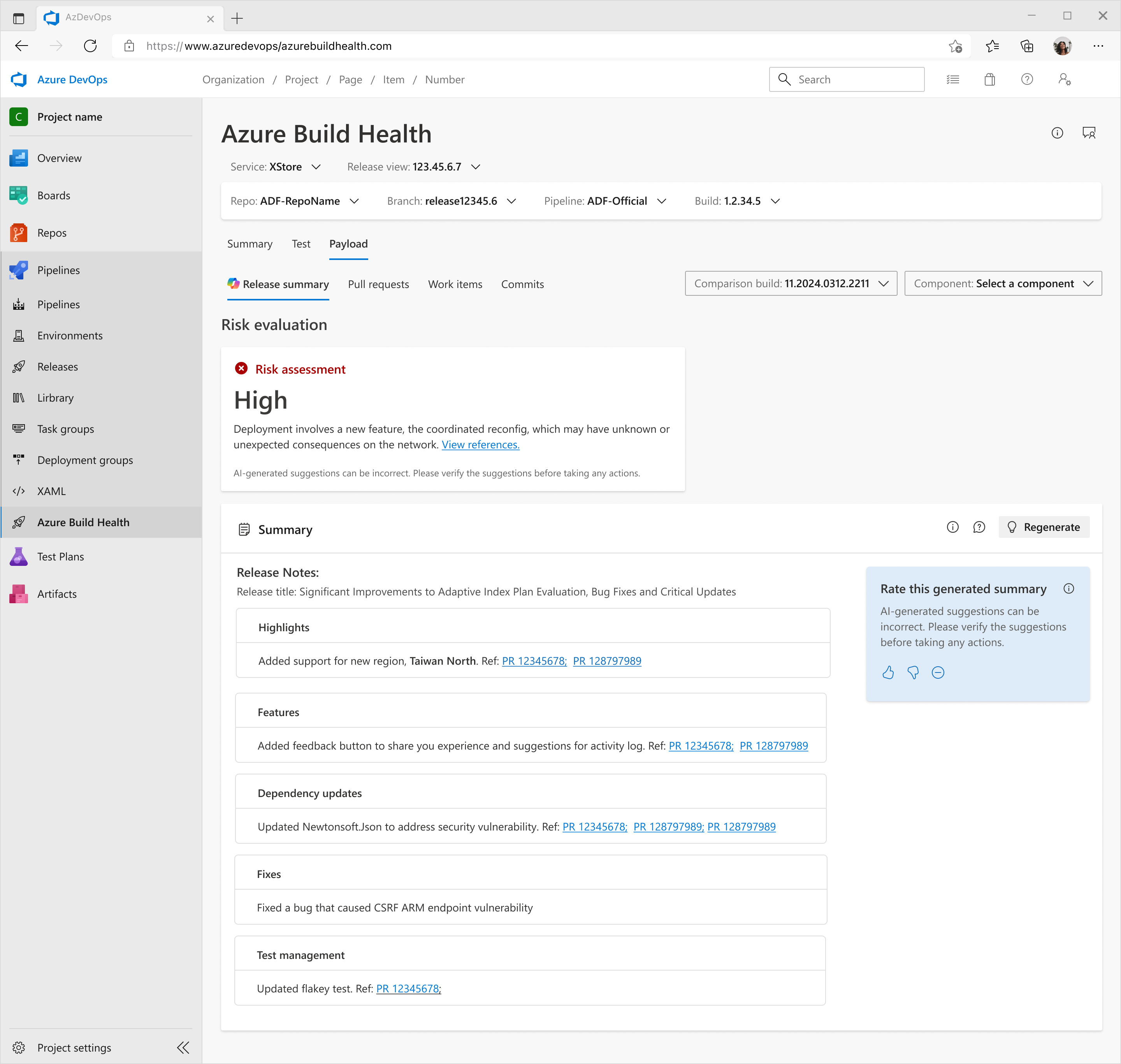Select the Payload tab

[x=348, y=244]
